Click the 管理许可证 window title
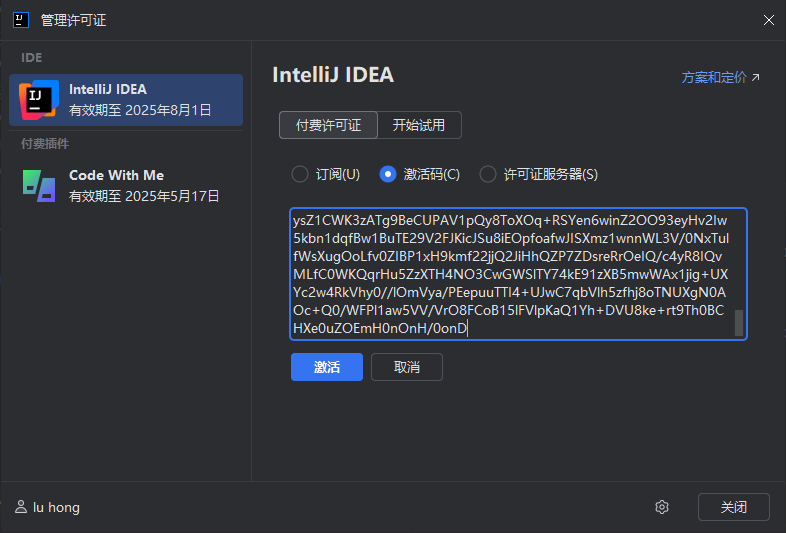Viewport: 786px width, 533px height. (x=73, y=20)
